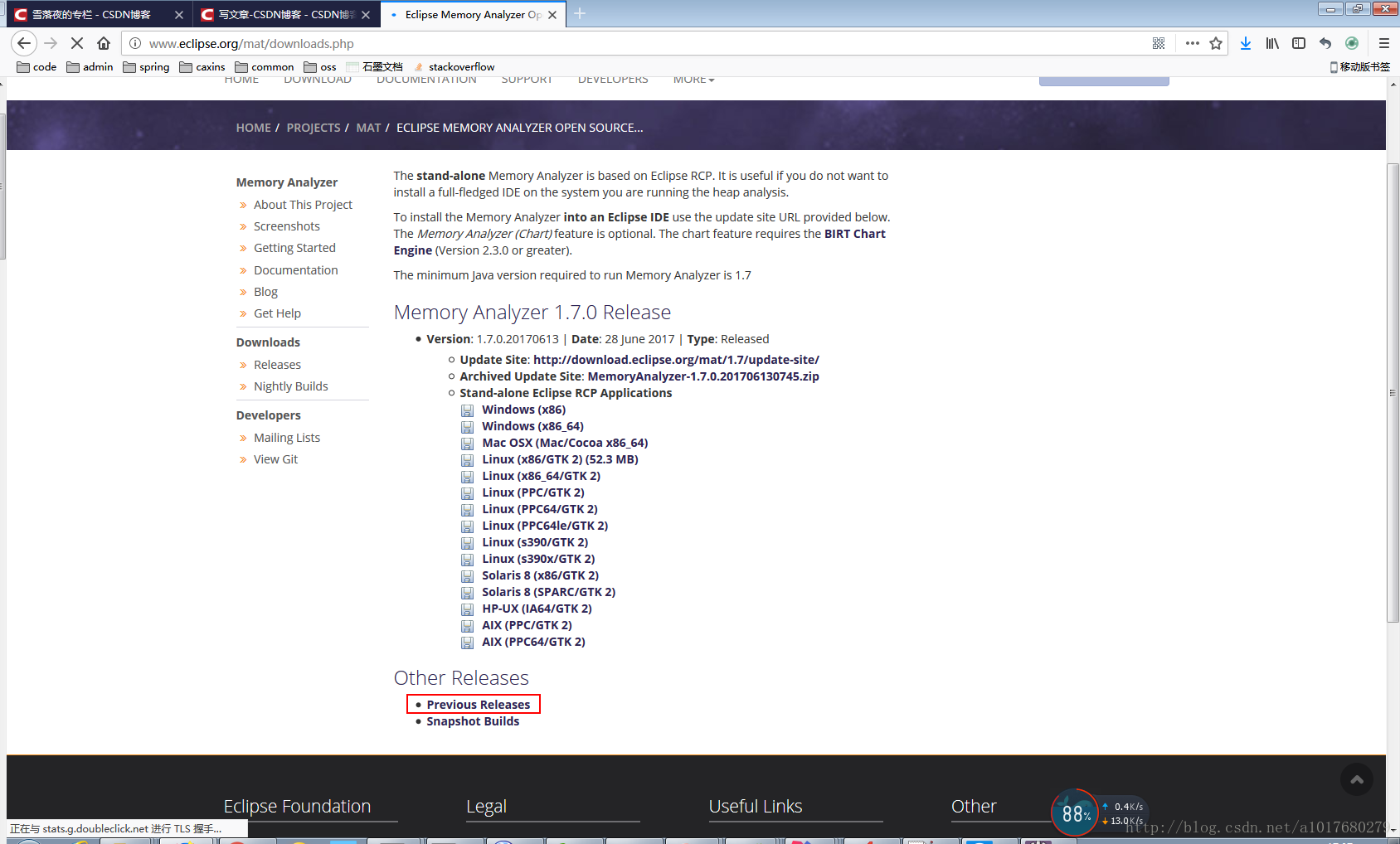Click the green circular extension icon in toolbar

tap(1352, 43)
